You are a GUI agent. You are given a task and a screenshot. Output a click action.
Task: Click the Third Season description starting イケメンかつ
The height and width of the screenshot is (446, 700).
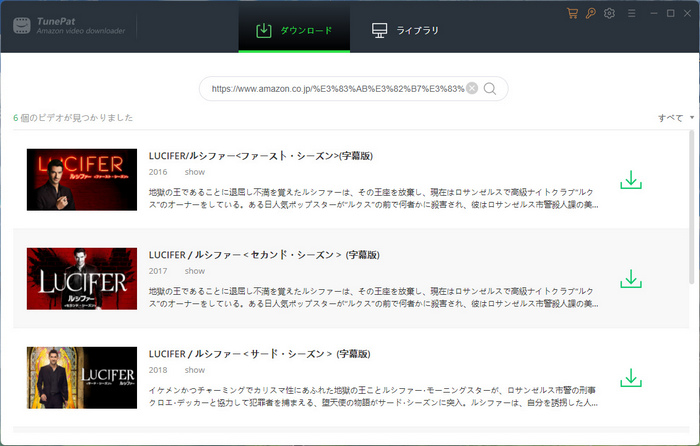(x=373, y=396)
